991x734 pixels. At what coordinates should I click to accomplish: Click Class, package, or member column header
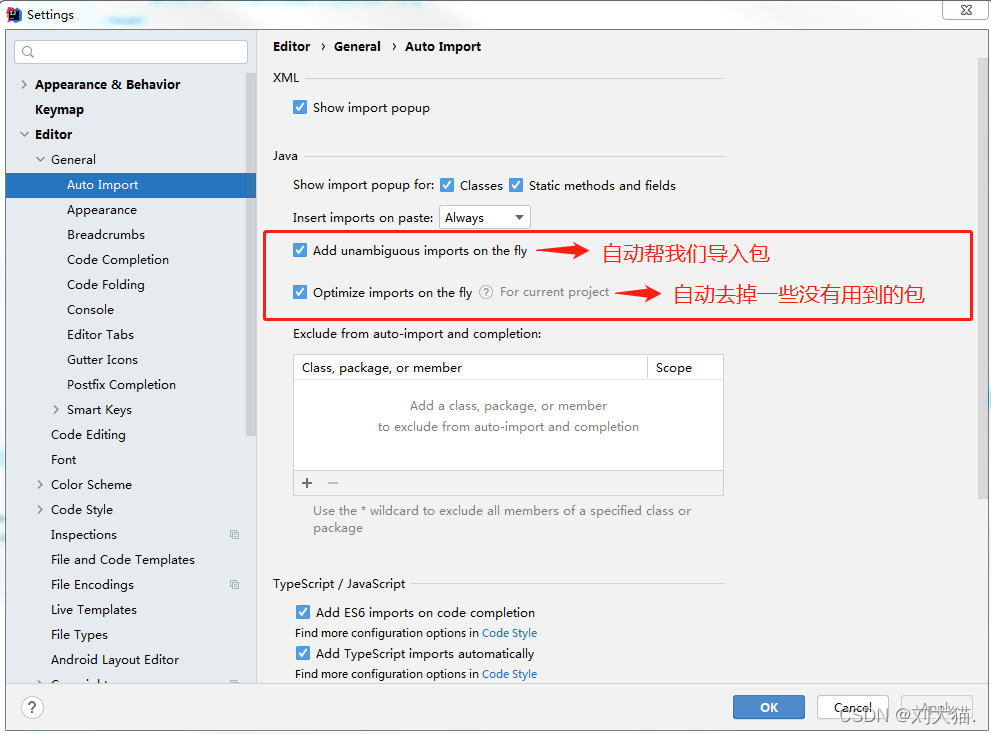coord(470,367)
